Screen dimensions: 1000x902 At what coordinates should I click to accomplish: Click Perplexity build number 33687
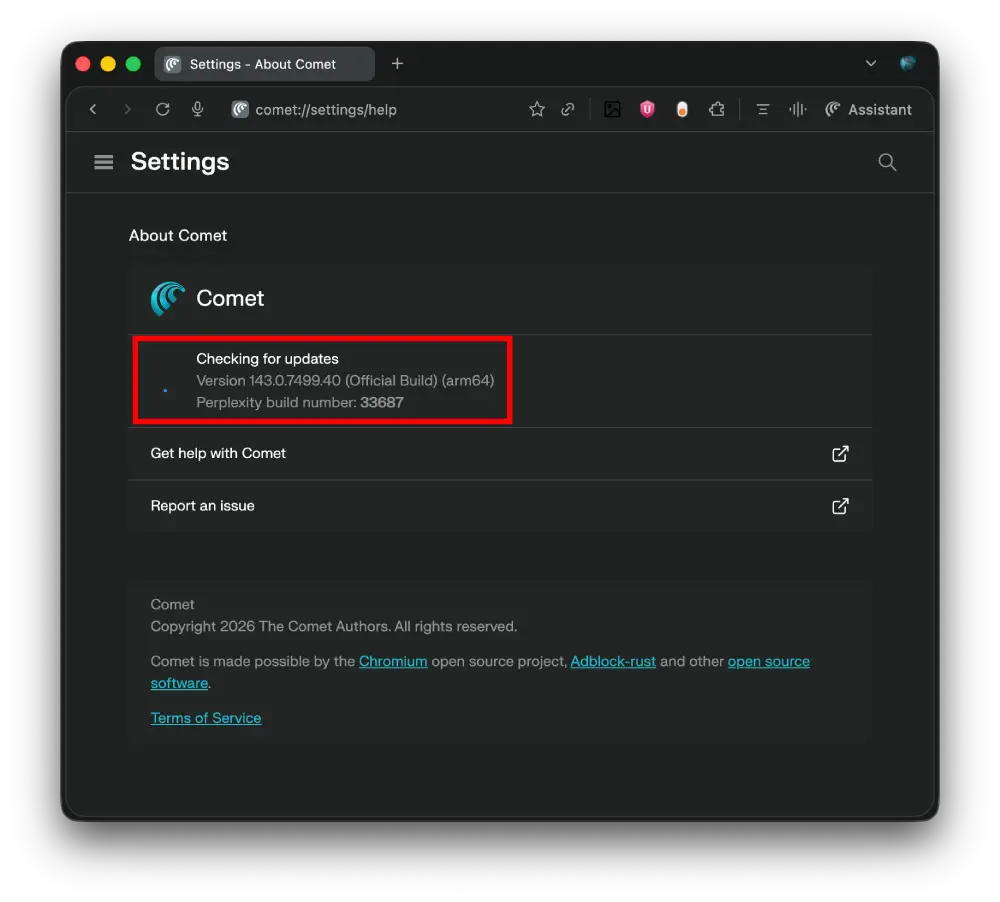coord(300,403)
